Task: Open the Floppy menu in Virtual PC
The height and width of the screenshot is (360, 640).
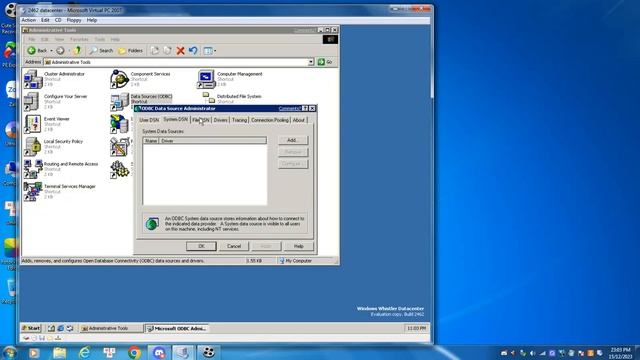Action: (74, 20)
